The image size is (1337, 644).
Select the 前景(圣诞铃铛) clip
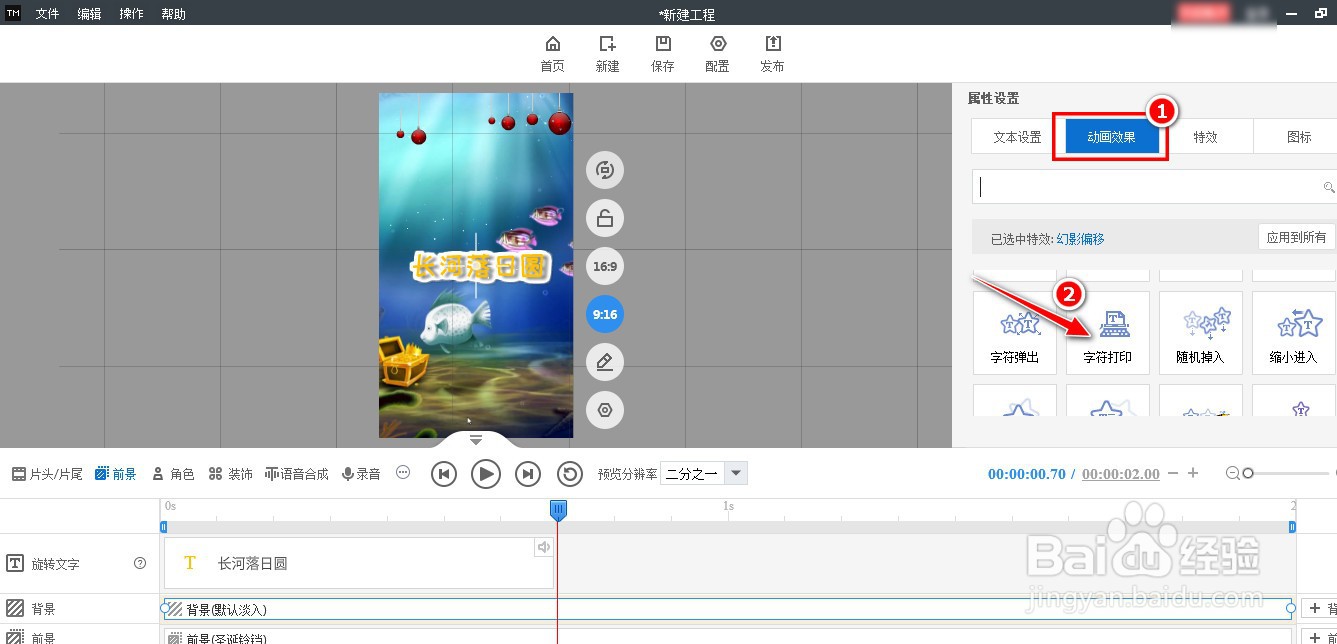pos(727,637)
